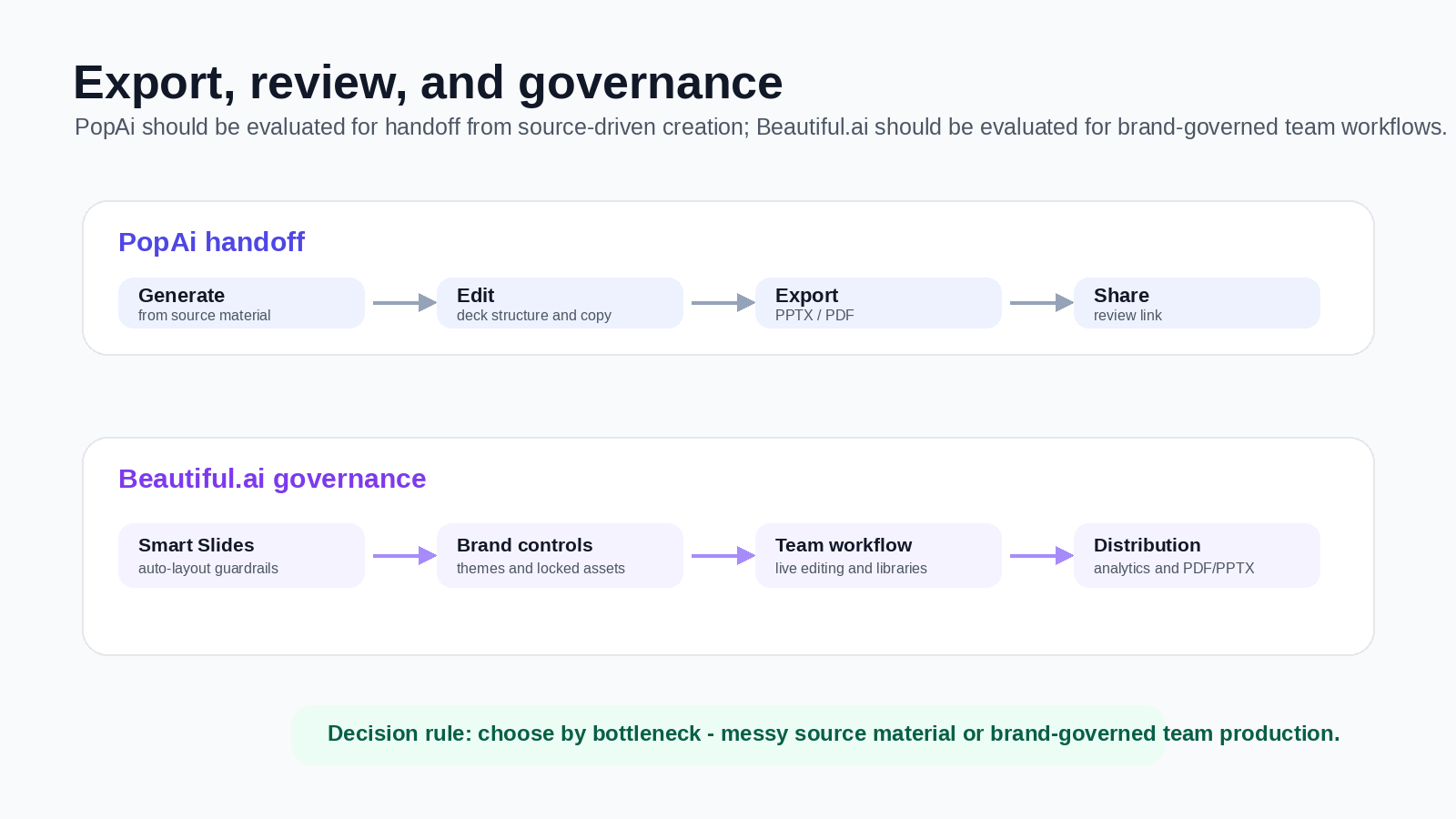Click the 'Export' PPTX / PDF step
1456x819 pixels.
(x=878, y=303)
